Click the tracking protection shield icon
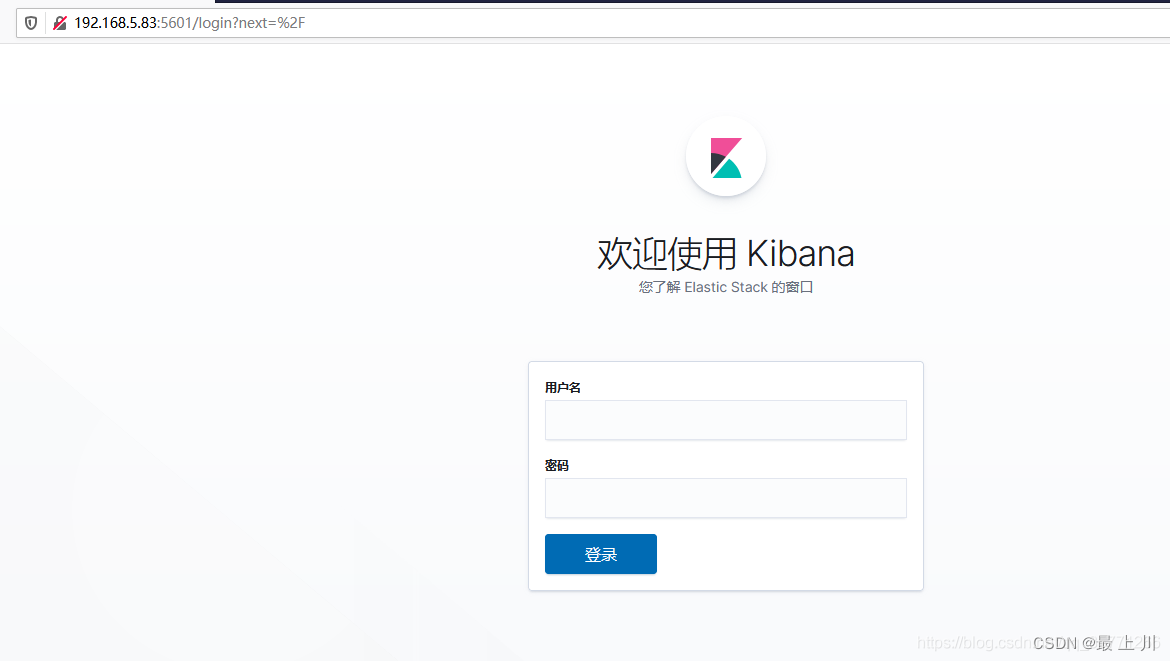 [31, 23]
